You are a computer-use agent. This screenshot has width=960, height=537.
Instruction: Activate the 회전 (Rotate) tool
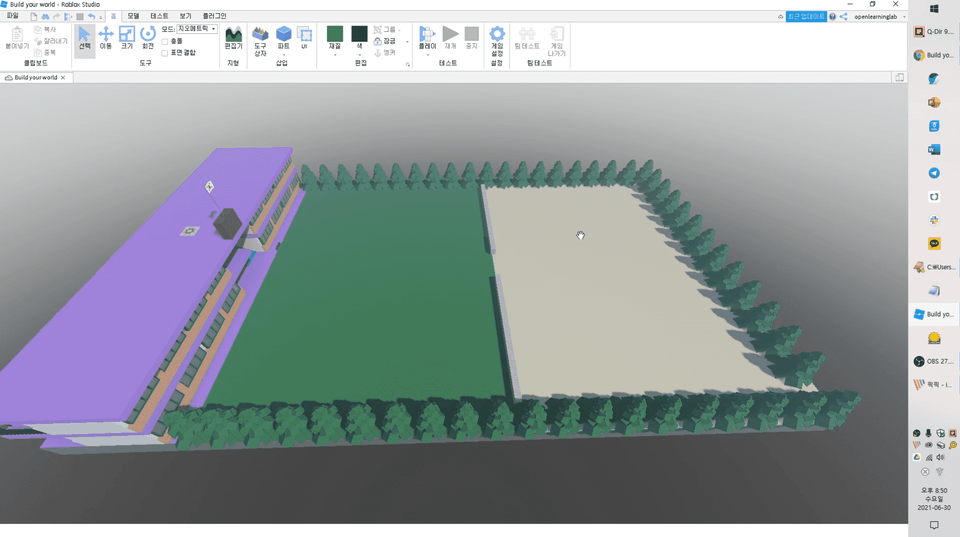pyautogui.click(x=148, y=38)
